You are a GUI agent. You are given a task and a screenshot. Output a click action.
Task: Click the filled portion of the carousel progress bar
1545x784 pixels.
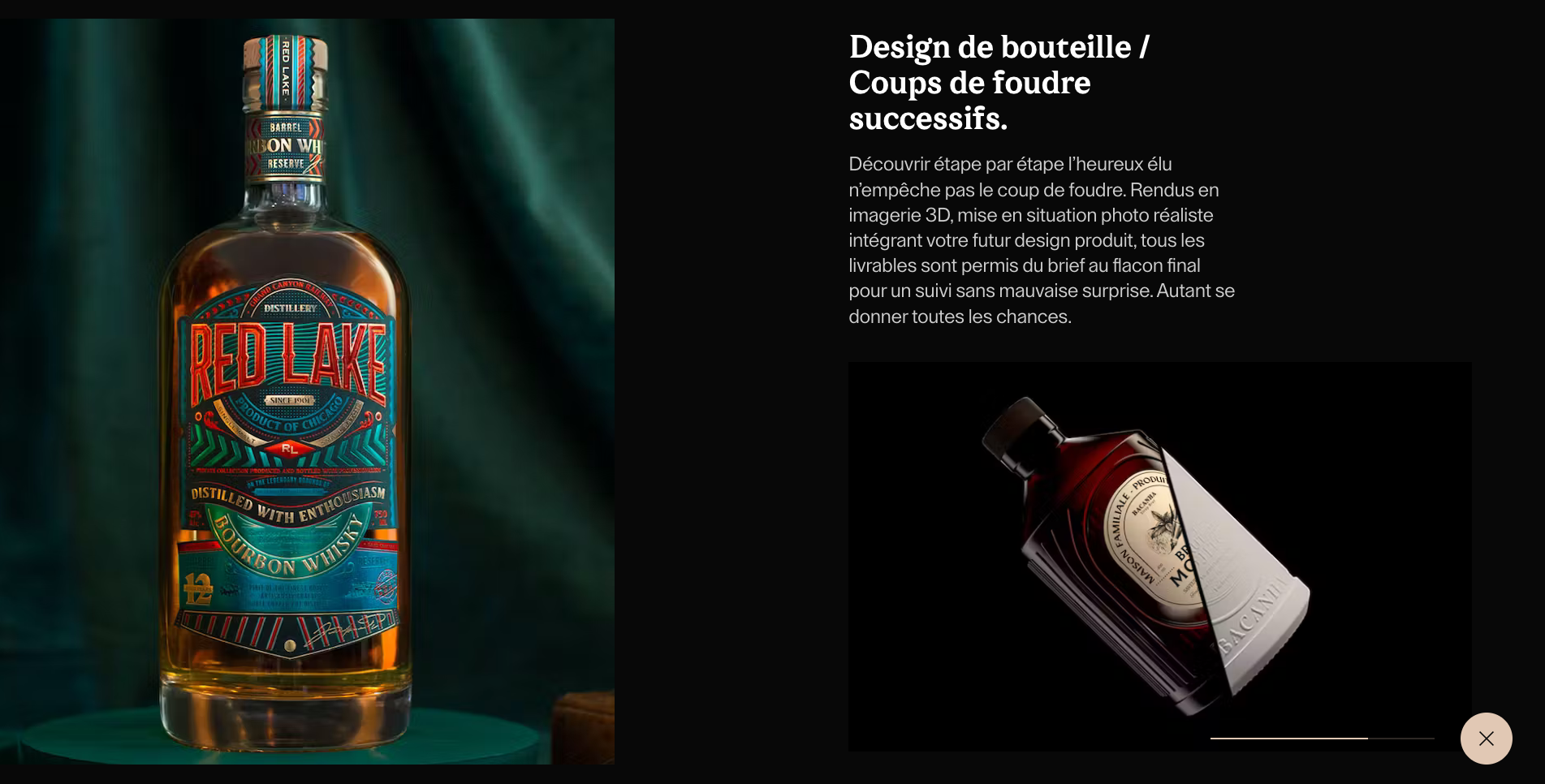[1288, 739]
